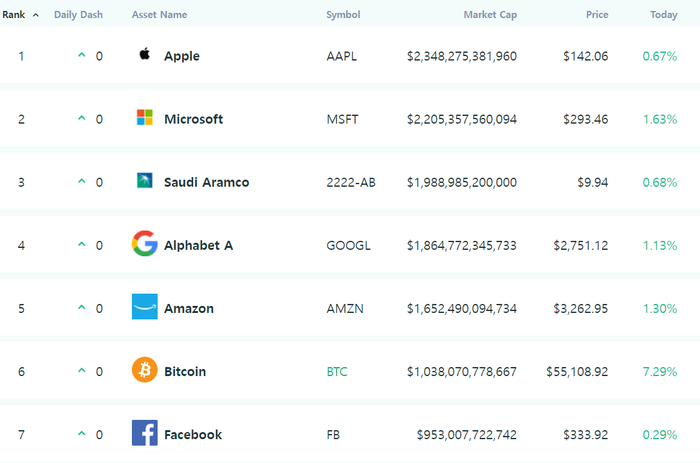Sort table by Today column
Screen dimensions: 700x463
coord(663,15)
